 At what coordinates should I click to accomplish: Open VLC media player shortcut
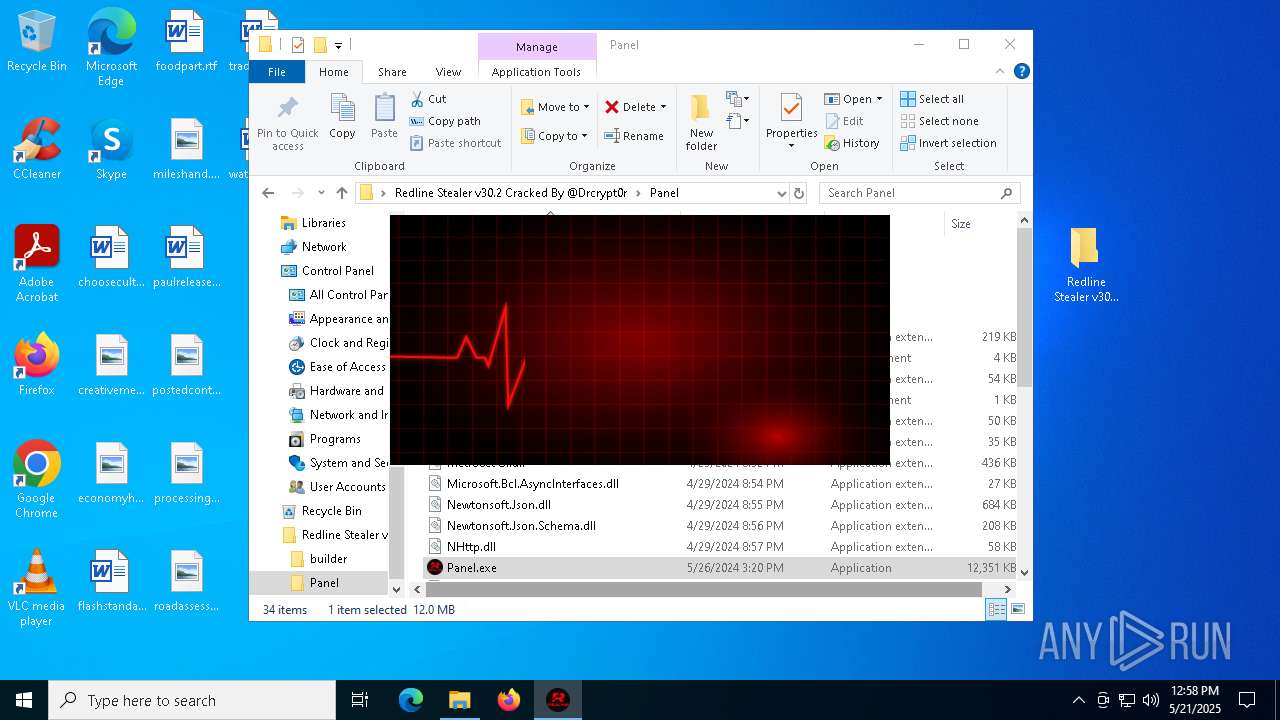coord(37,588)
